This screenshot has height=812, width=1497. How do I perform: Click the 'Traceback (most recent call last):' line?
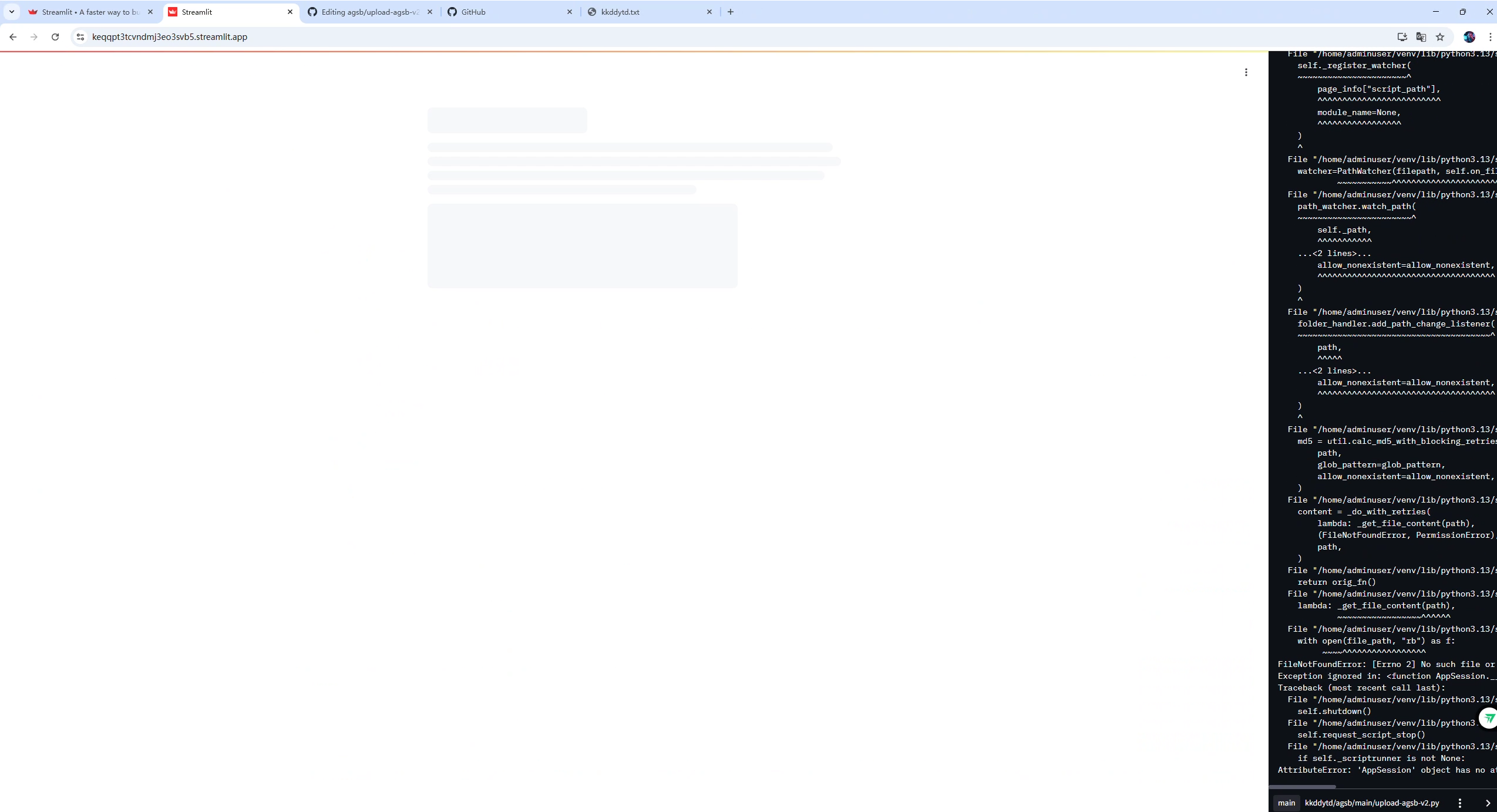point(1361,688)
